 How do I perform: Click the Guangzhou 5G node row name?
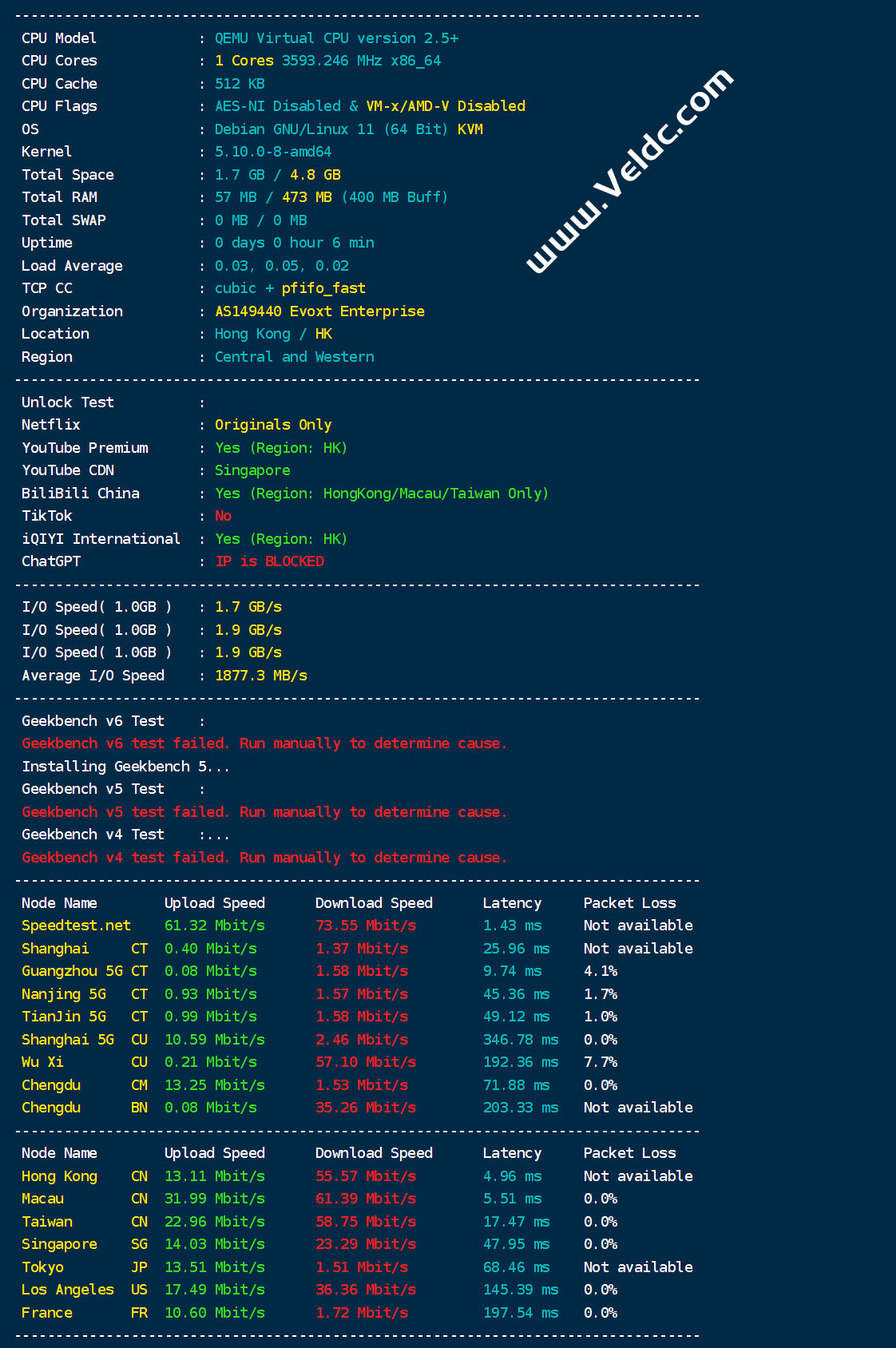72,971
